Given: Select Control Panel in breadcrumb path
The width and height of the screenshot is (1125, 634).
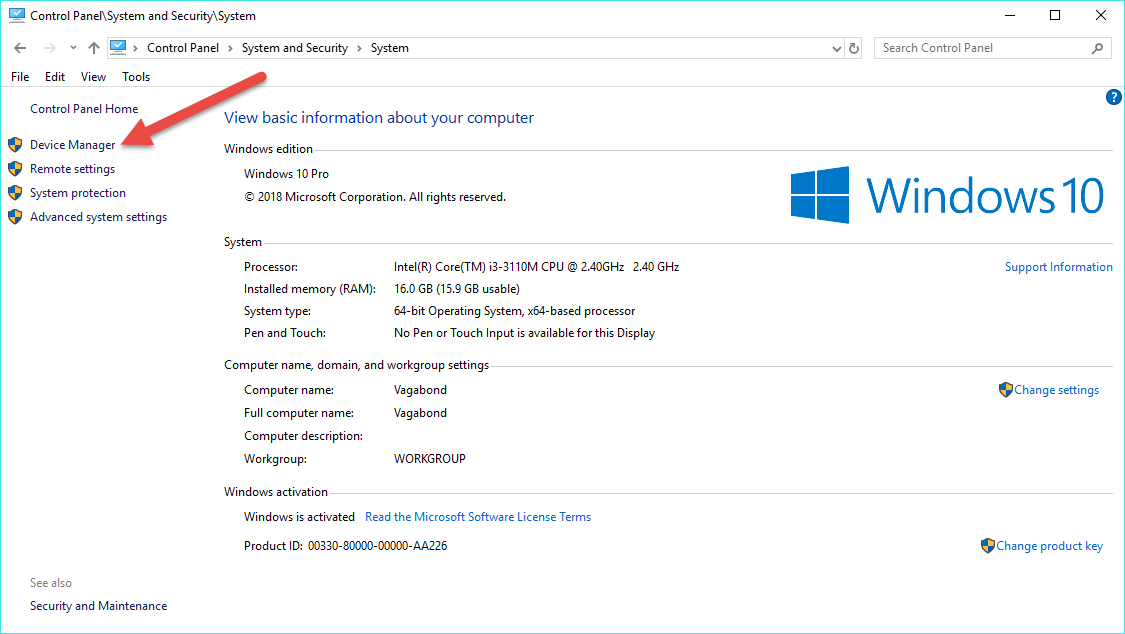Looking at the screenshot, I should pyautogui.click(x=183, y=48).
